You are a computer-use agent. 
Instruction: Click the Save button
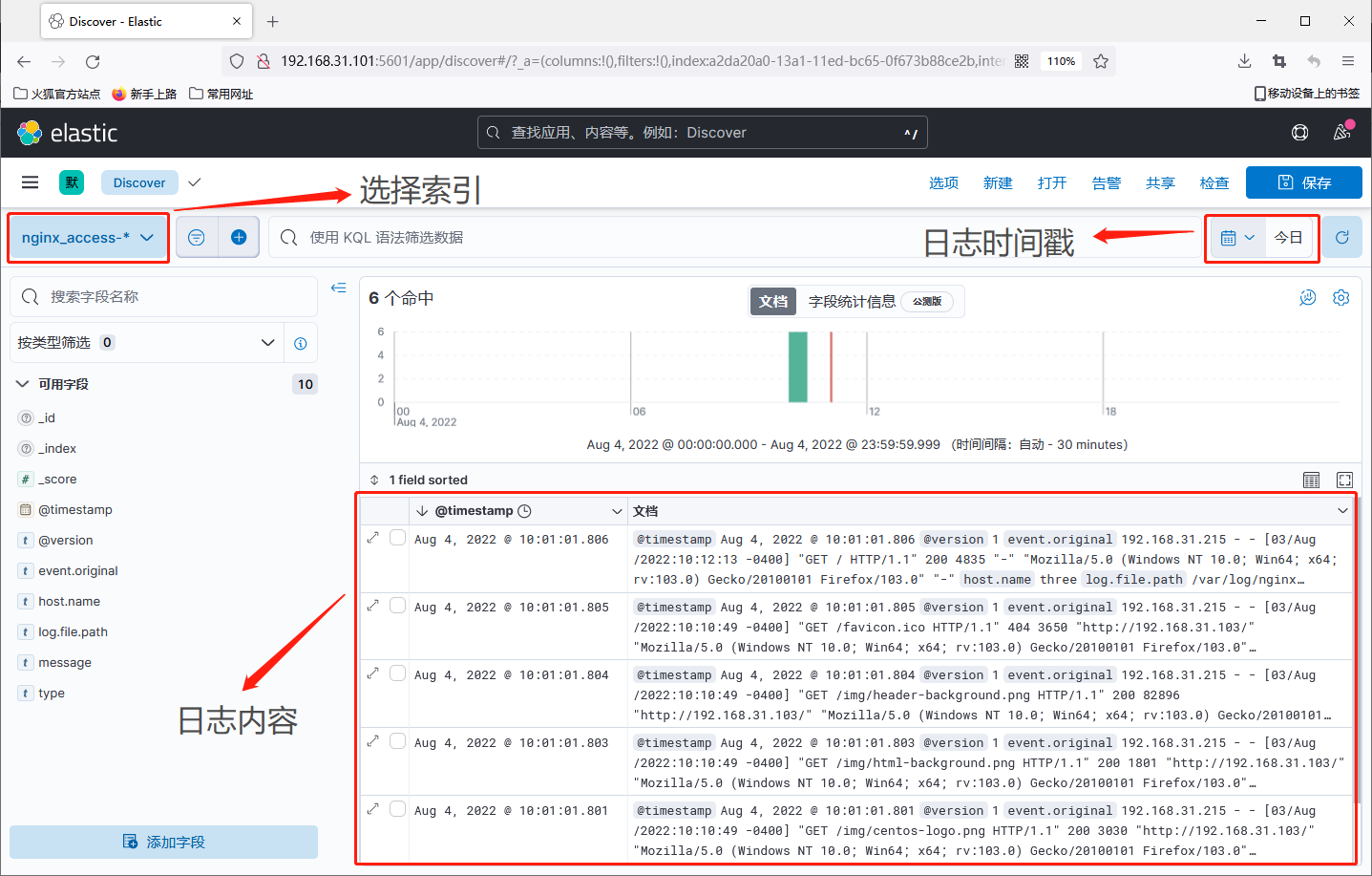tap(1303, 182)
